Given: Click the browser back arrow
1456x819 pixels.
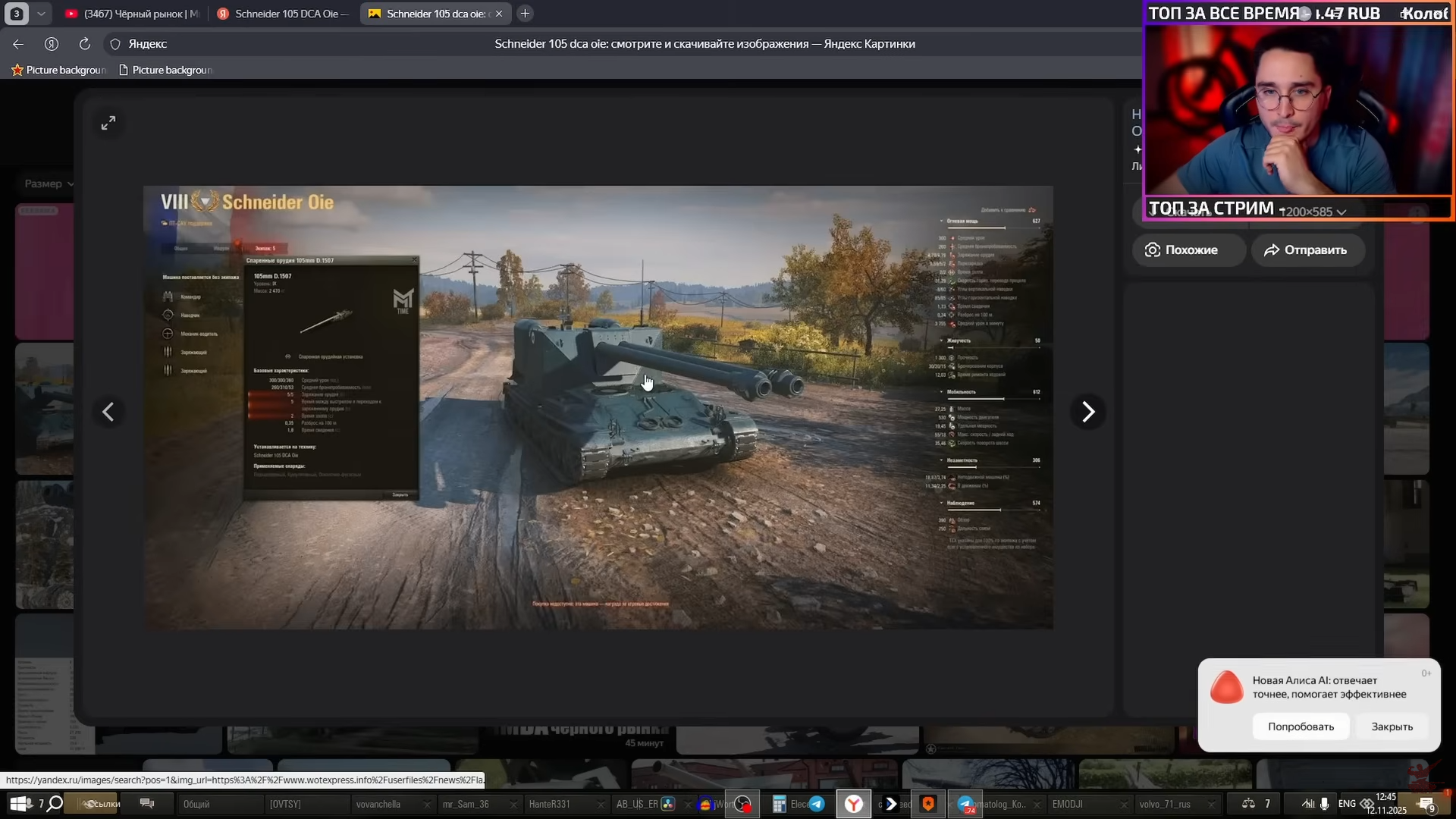Looking at the screenshot, I should point(18,44).
